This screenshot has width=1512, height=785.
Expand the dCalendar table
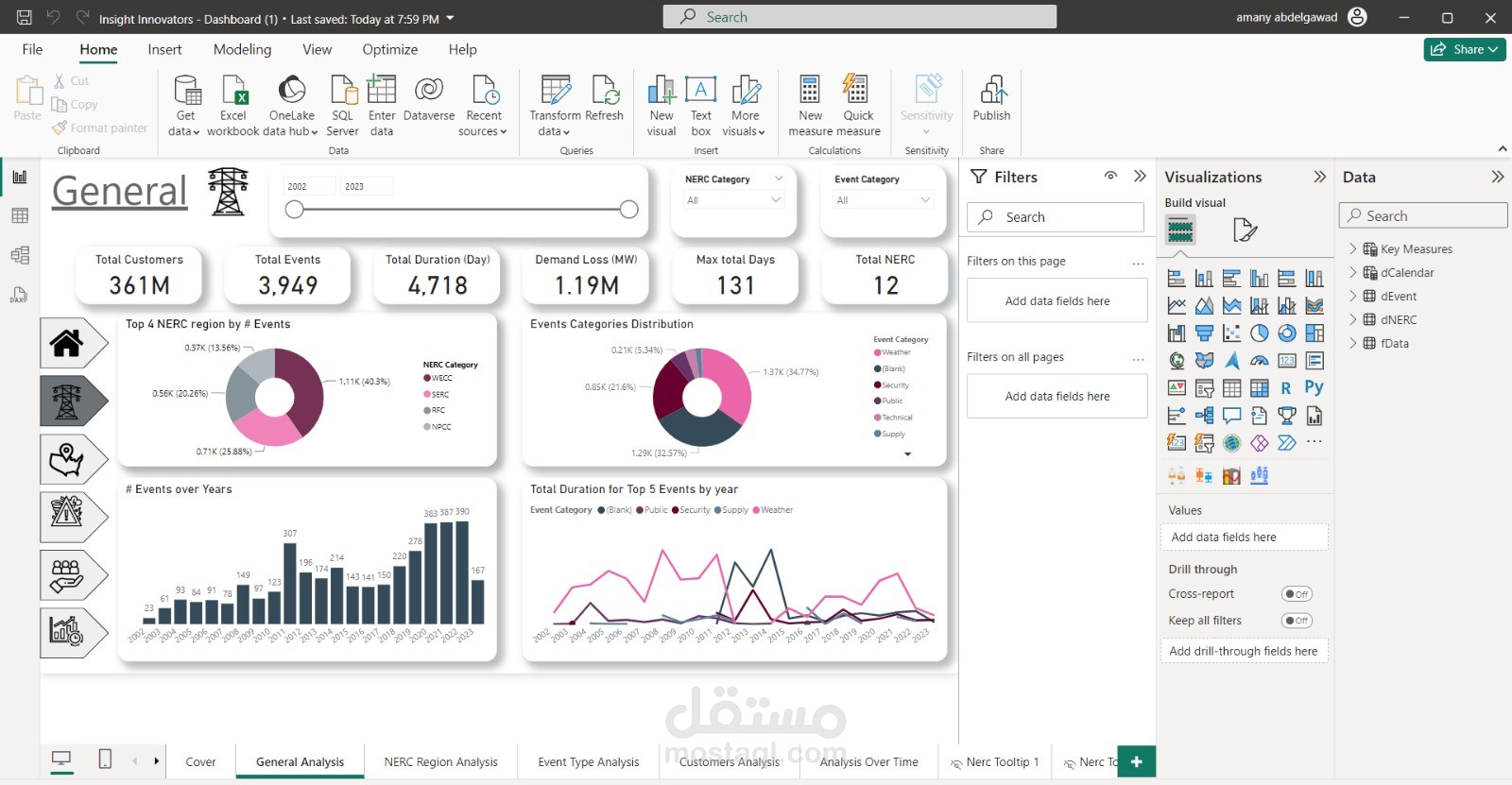(1352, 272)
